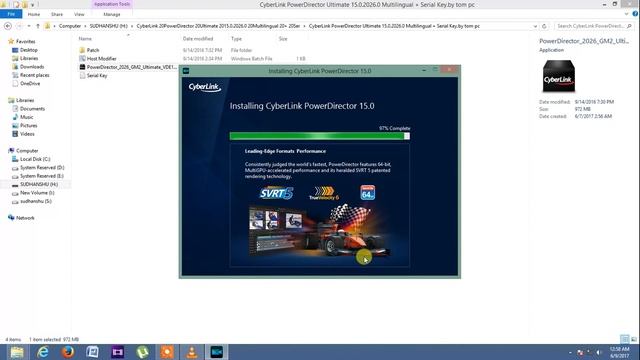Sort files by Type column

point(236,39)
